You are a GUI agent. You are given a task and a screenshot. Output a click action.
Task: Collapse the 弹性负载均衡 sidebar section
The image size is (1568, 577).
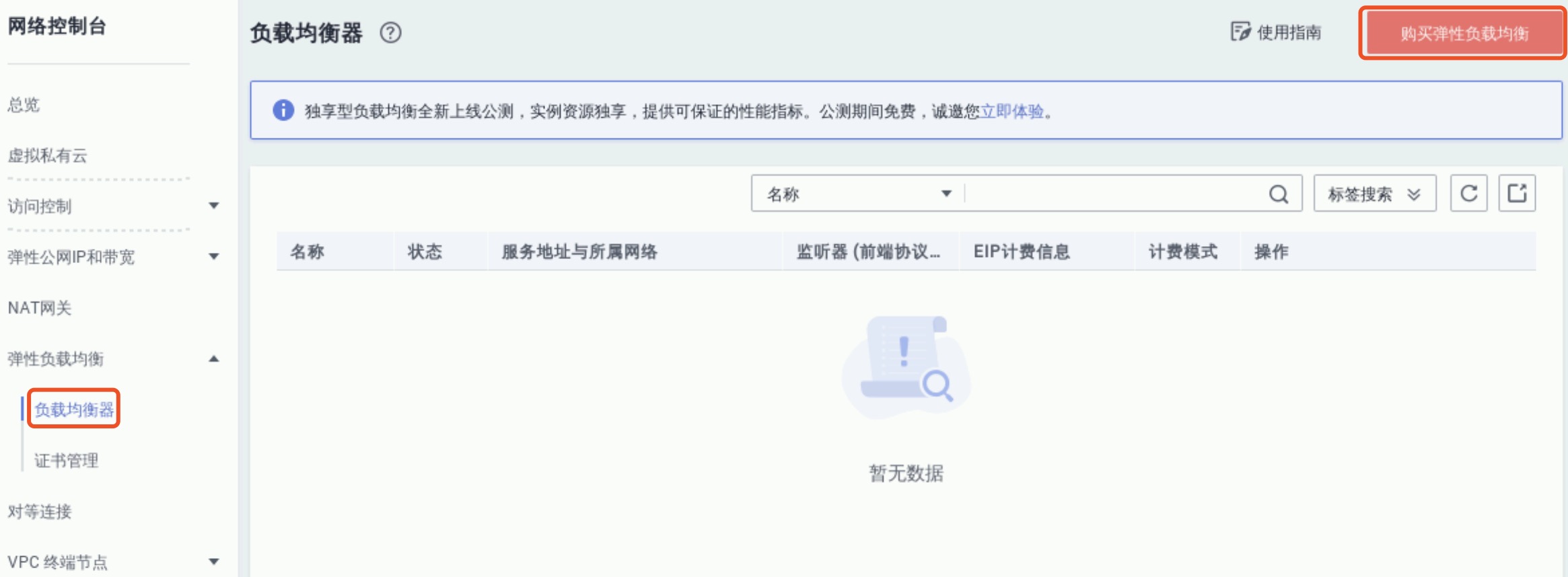[x=213, y=359]
